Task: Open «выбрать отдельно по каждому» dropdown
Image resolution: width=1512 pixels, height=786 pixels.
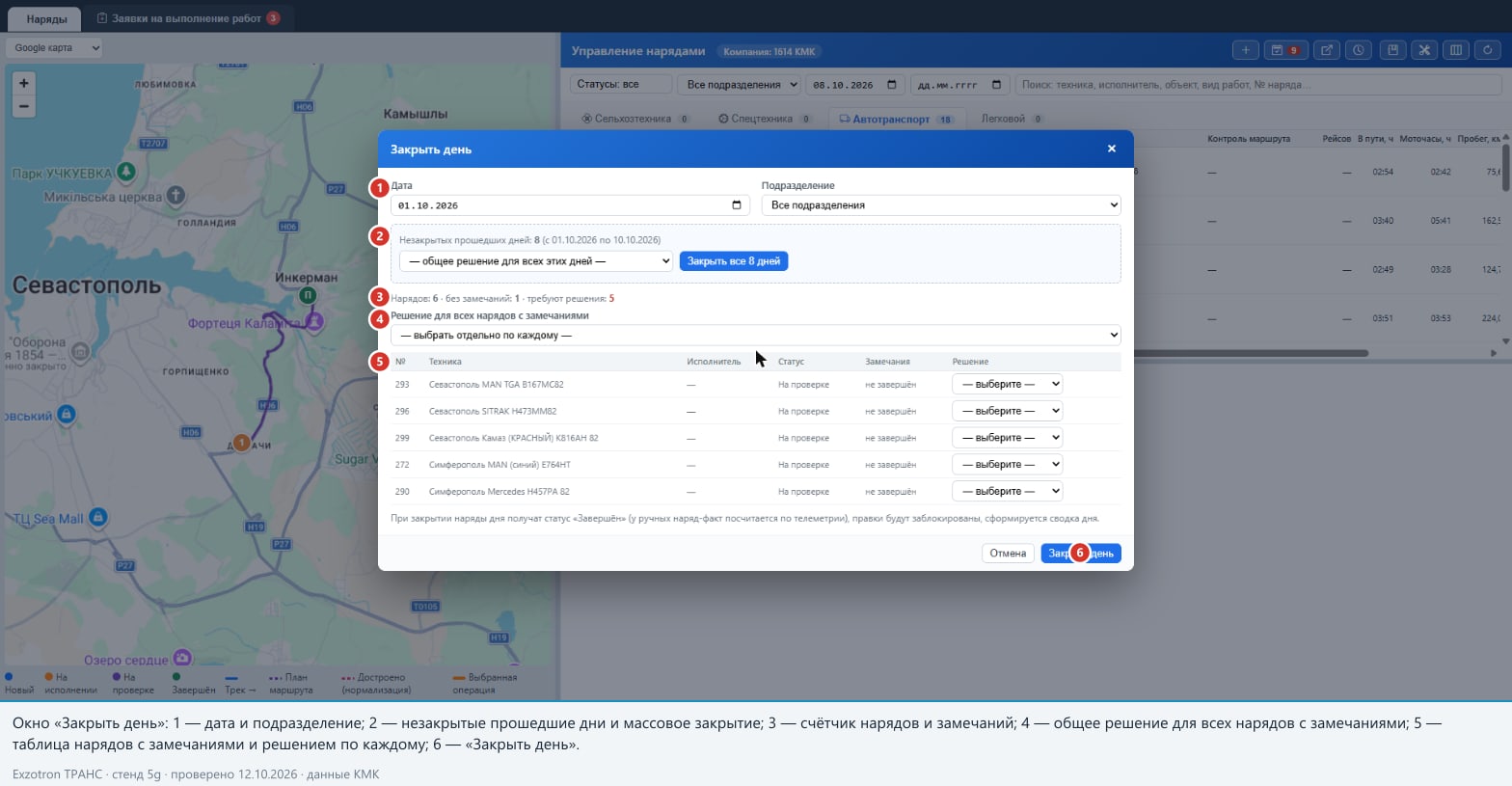Action: (x=756, y=336)
